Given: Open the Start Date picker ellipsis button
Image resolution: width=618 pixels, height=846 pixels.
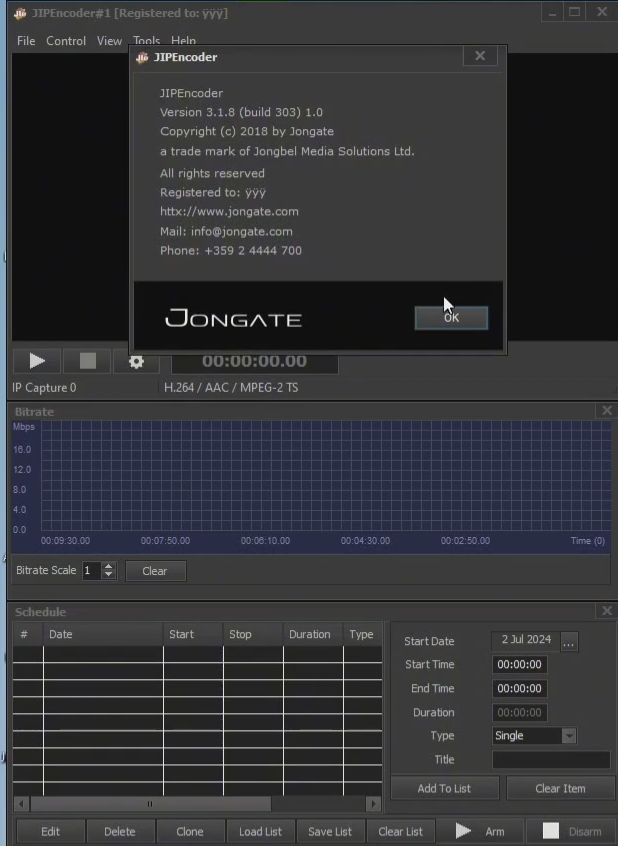Looking at the screenshot, I should (569, 642).
